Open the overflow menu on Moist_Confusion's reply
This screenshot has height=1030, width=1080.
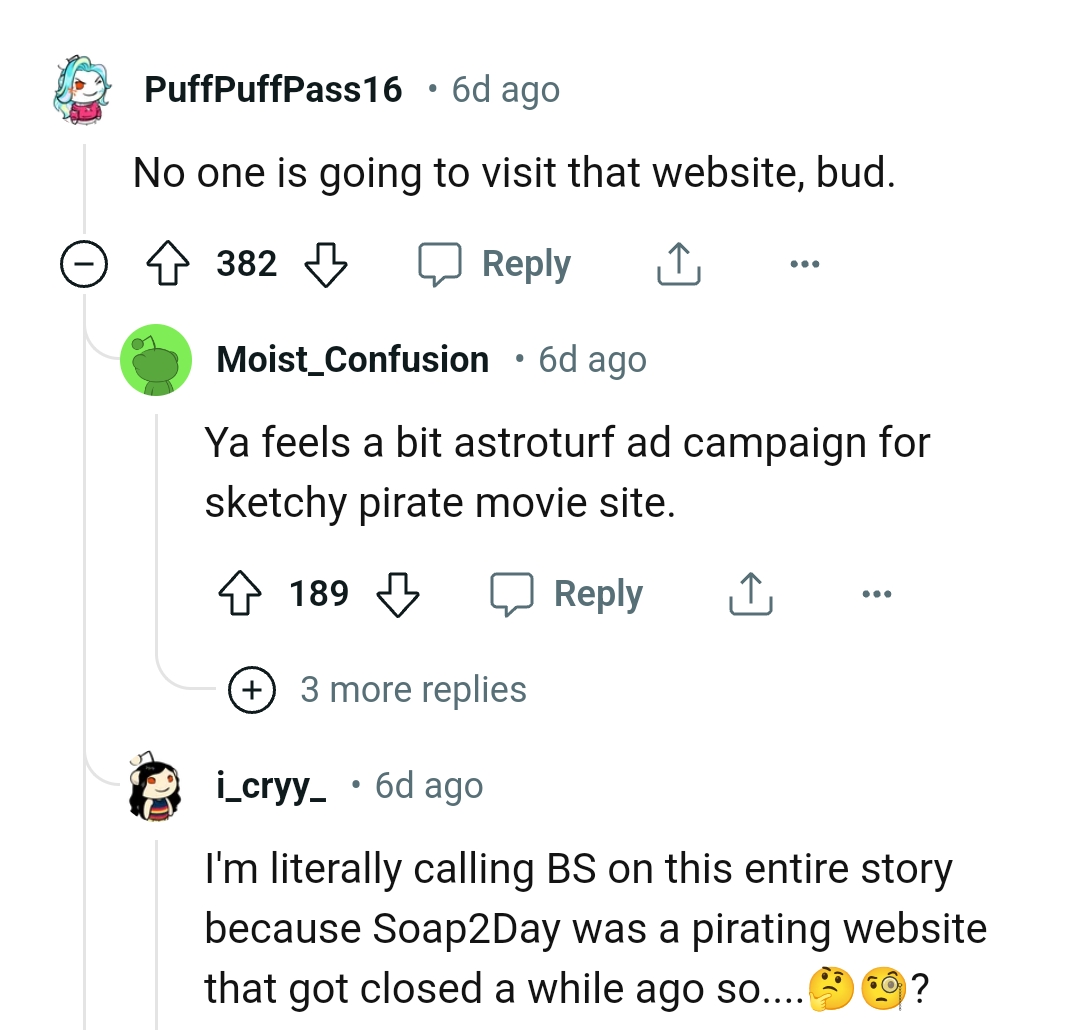(877, 592)
